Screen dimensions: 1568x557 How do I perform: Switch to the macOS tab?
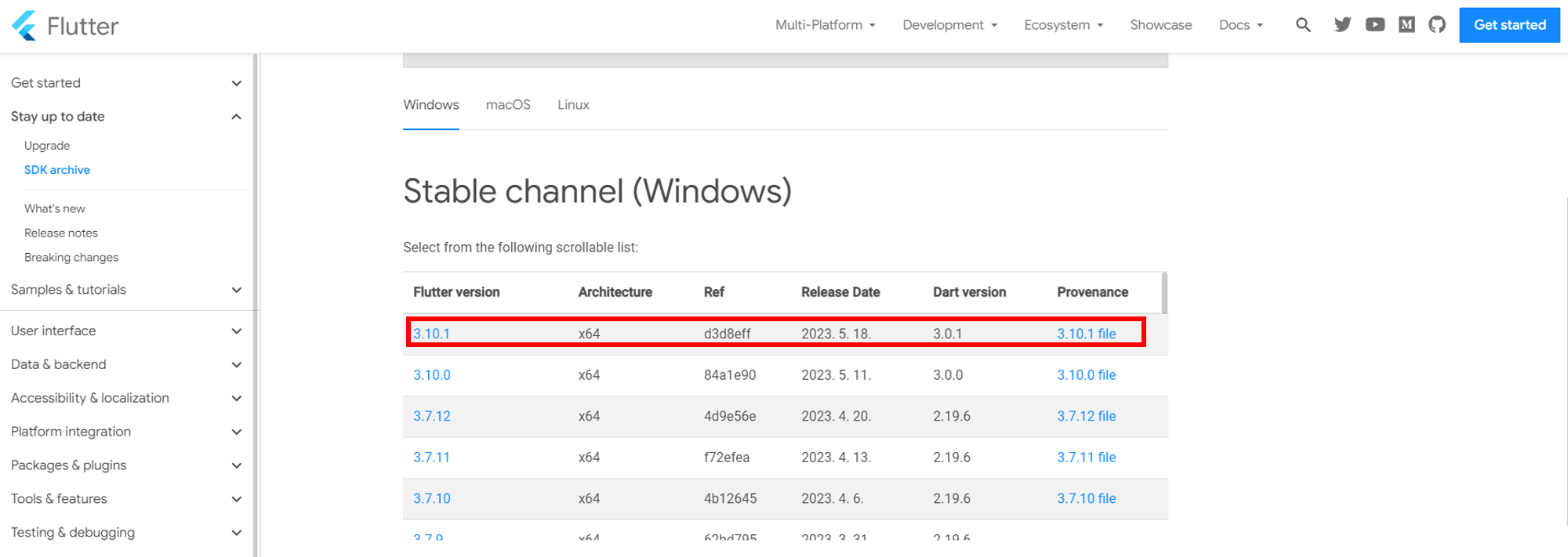[x=508, y=105]
